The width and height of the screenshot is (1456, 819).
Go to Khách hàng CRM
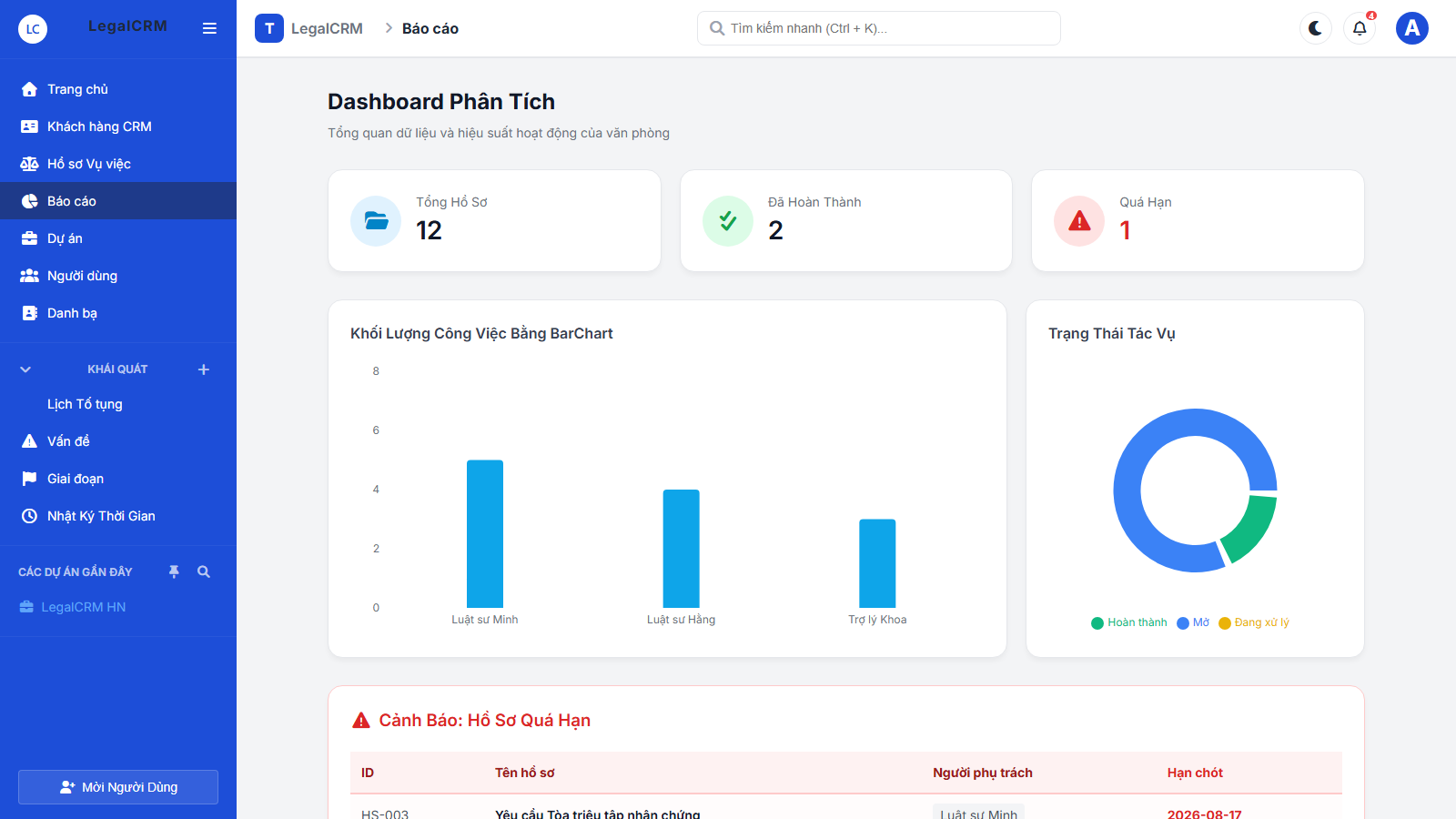coord(118,126)
